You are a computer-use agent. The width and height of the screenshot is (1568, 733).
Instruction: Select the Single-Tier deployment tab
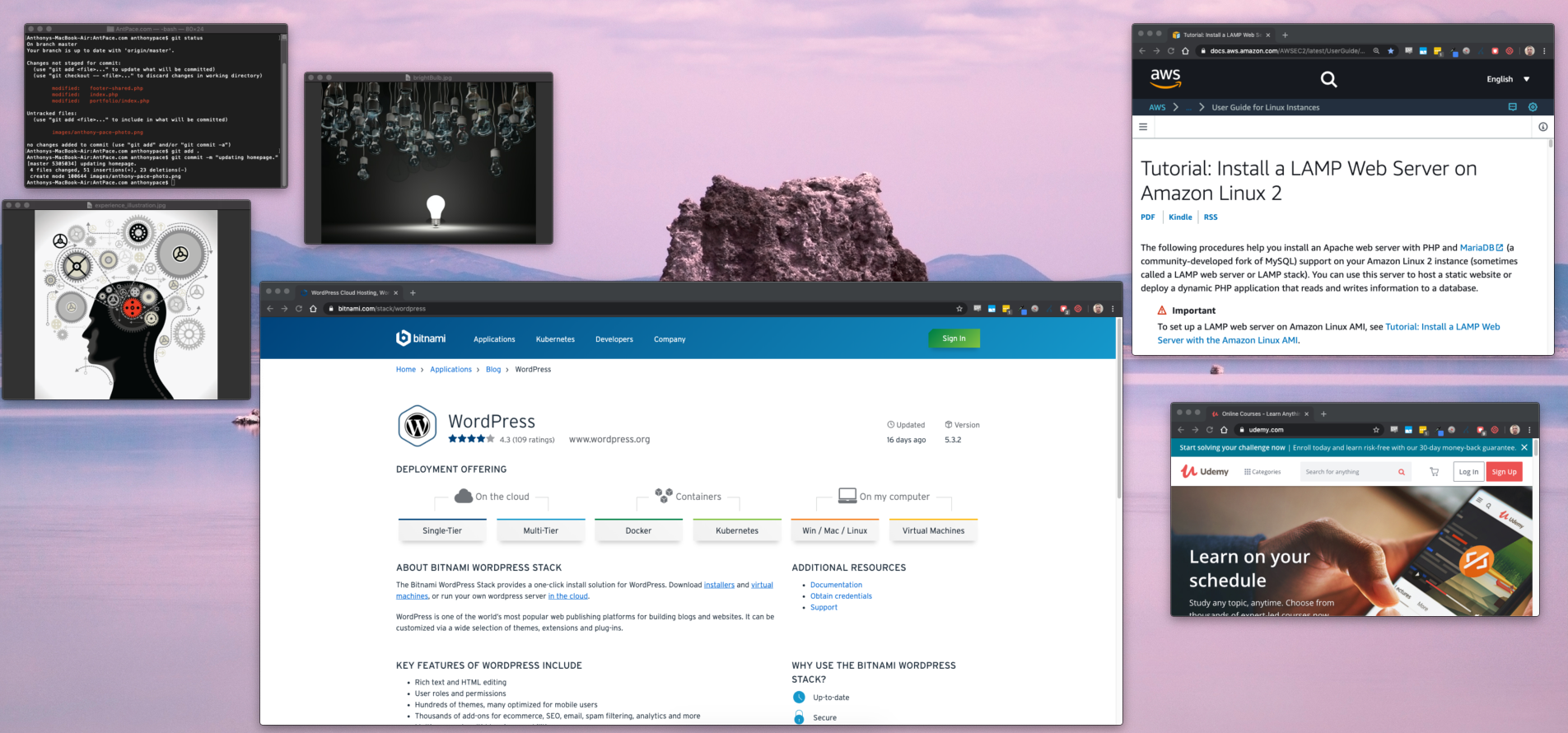pyautogui.click(x=442, y=530)
